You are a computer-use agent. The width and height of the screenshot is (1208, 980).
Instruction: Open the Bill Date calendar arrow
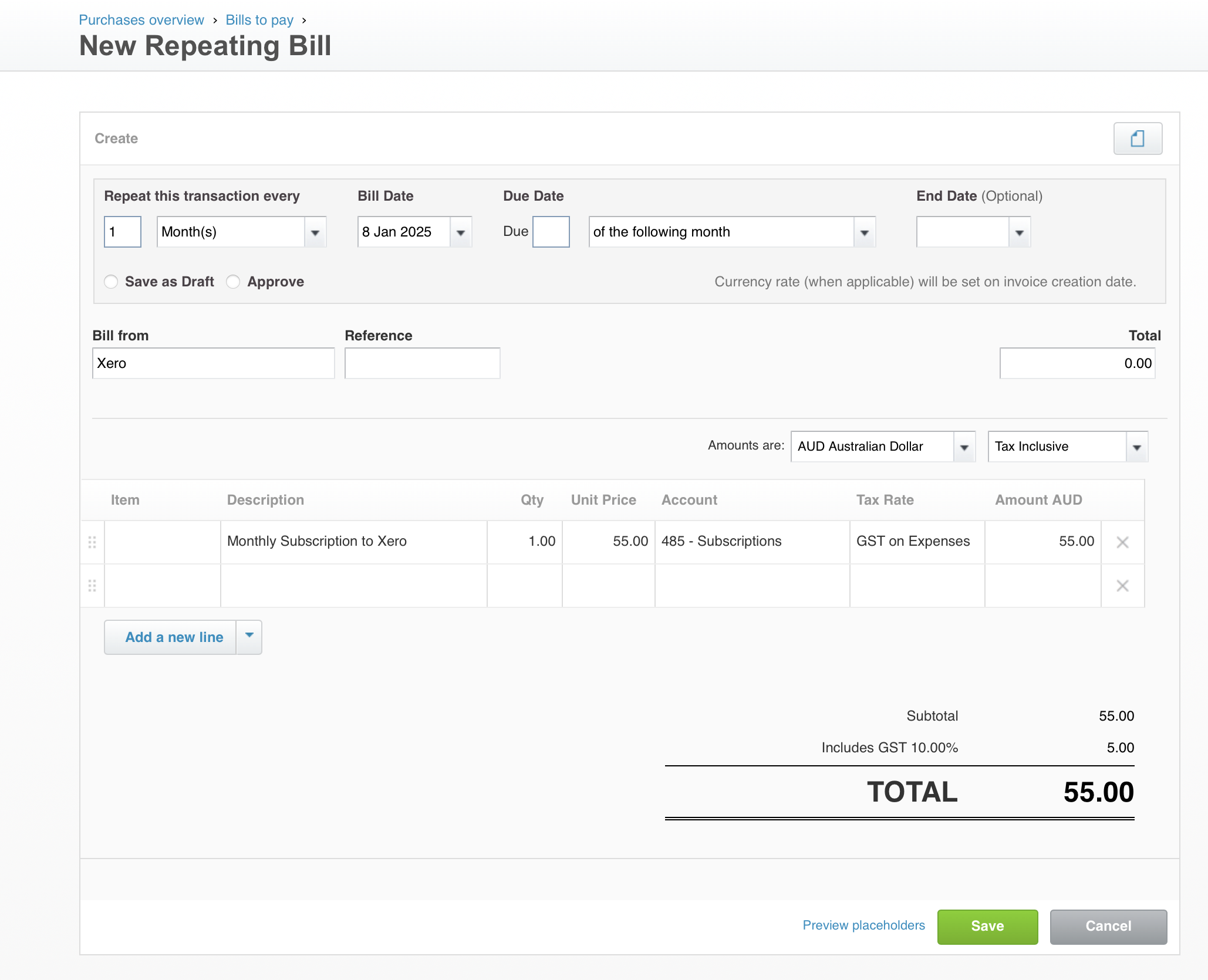pos(461,232)
